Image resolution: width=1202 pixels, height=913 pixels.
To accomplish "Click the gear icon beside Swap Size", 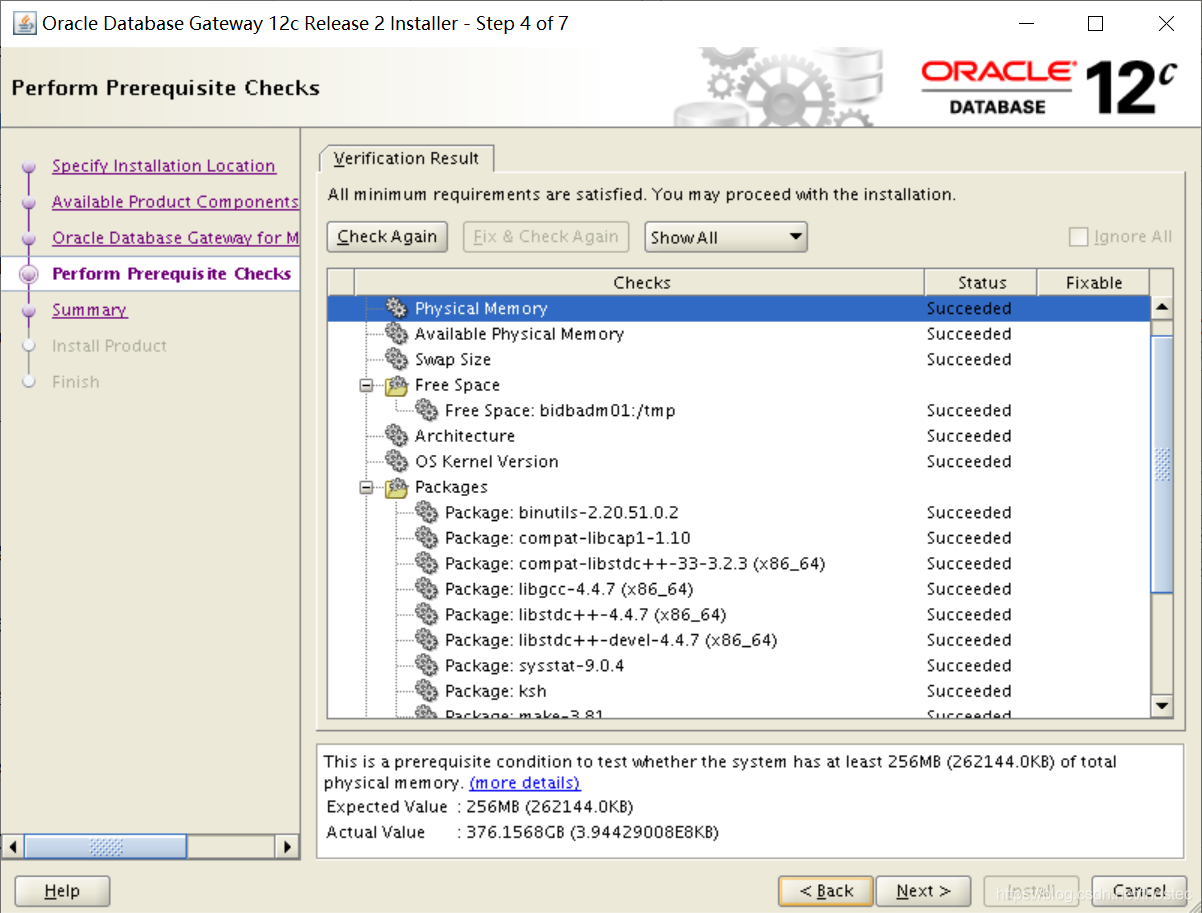I will (x=397, y=360).
